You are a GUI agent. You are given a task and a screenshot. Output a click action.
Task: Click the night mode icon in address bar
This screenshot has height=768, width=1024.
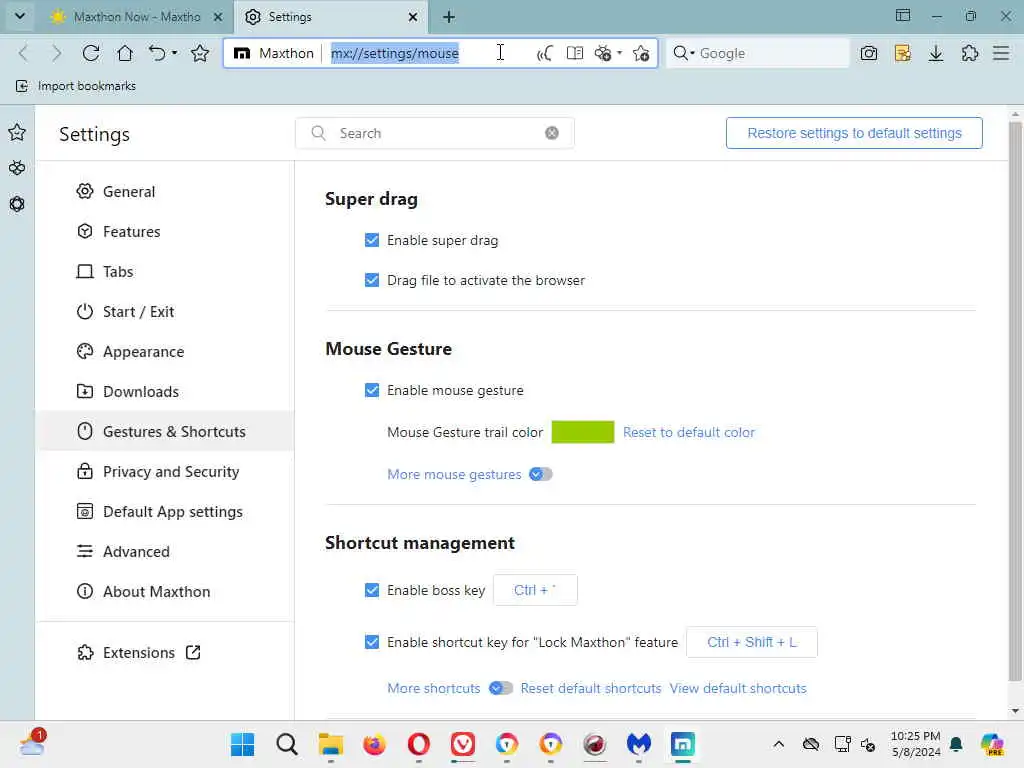pyautogui.click(x=603, y=53)
